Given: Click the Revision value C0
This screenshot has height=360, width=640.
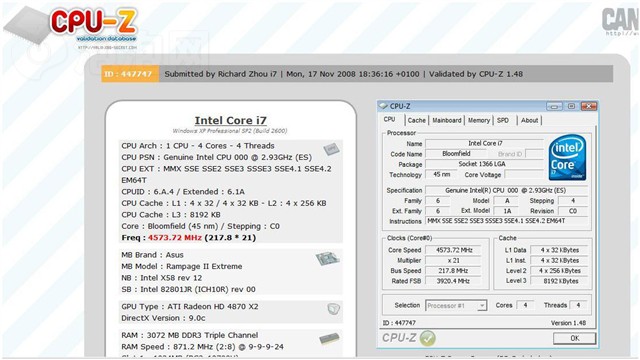Looking at the screenshot, I should [x=573, y=211].
